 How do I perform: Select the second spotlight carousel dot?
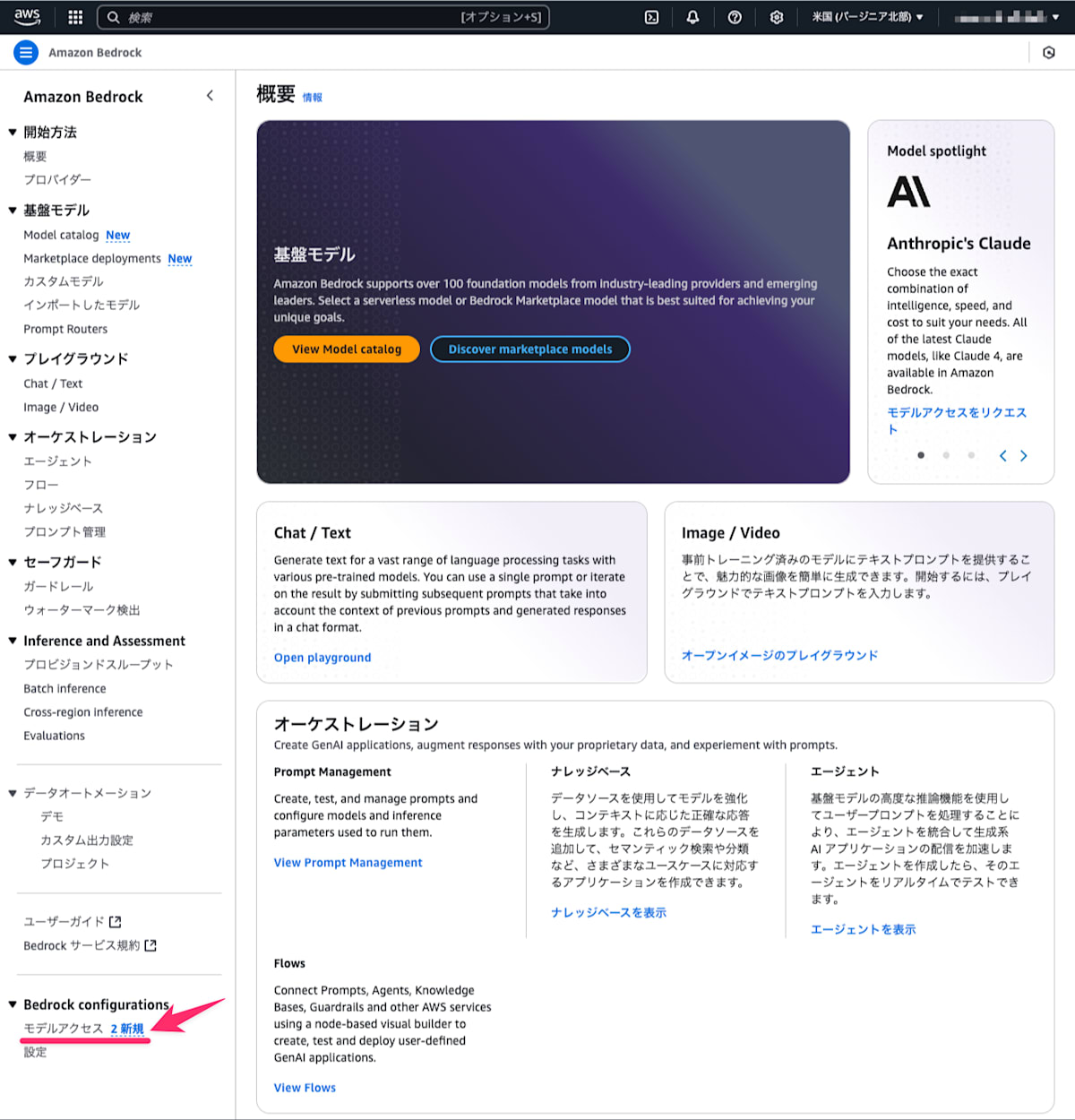pyautogui.click(x=946, y=455)
